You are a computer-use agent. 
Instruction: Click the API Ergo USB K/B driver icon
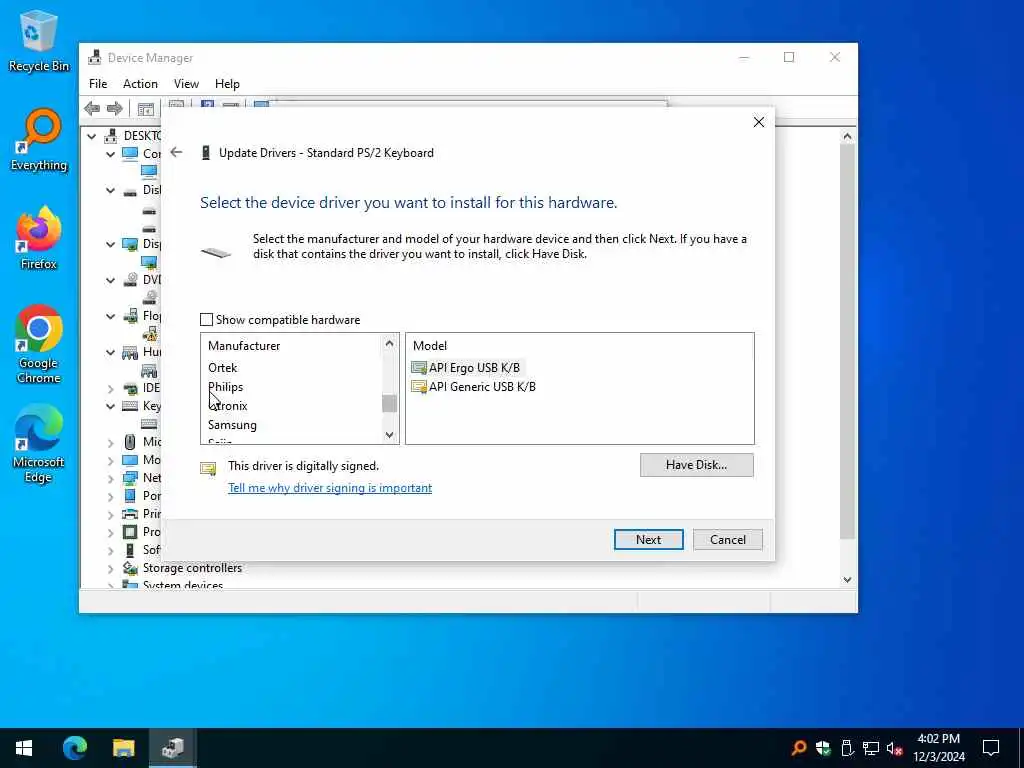(x=419, y=368)
